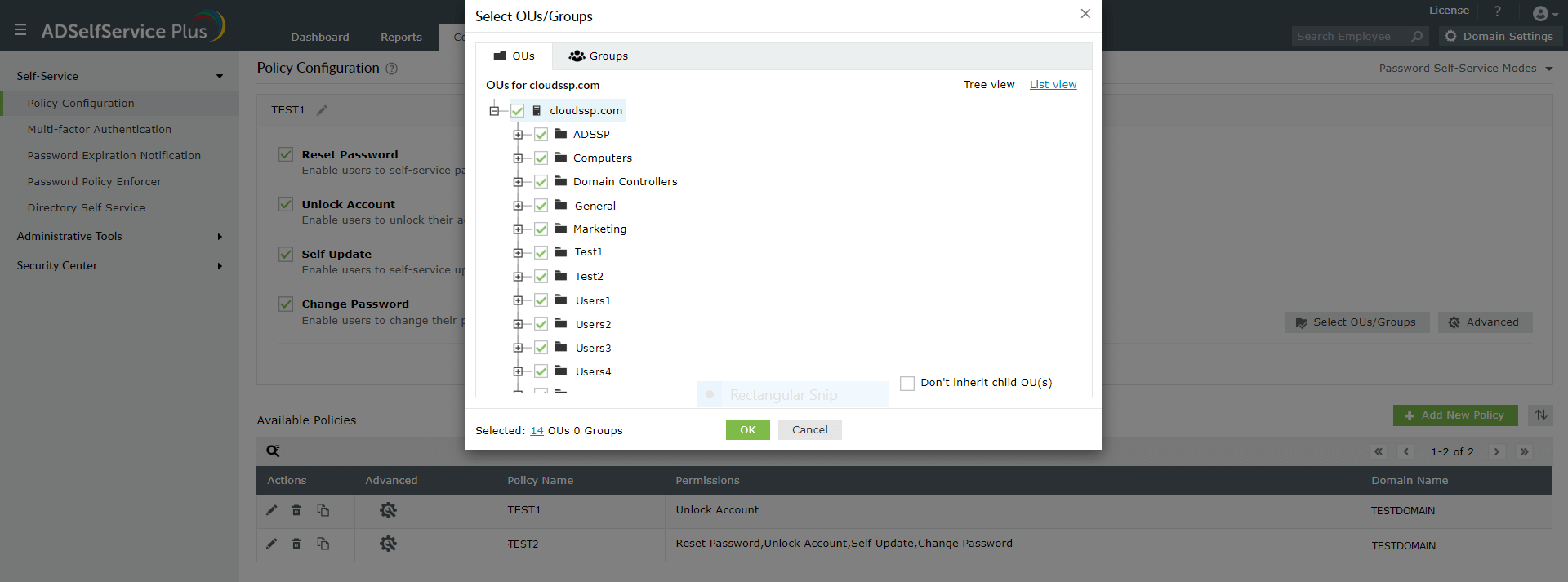Screen dimensions: 1568x582
Task: Expand the Test1 tree node
Action: [x=518, y=253]
